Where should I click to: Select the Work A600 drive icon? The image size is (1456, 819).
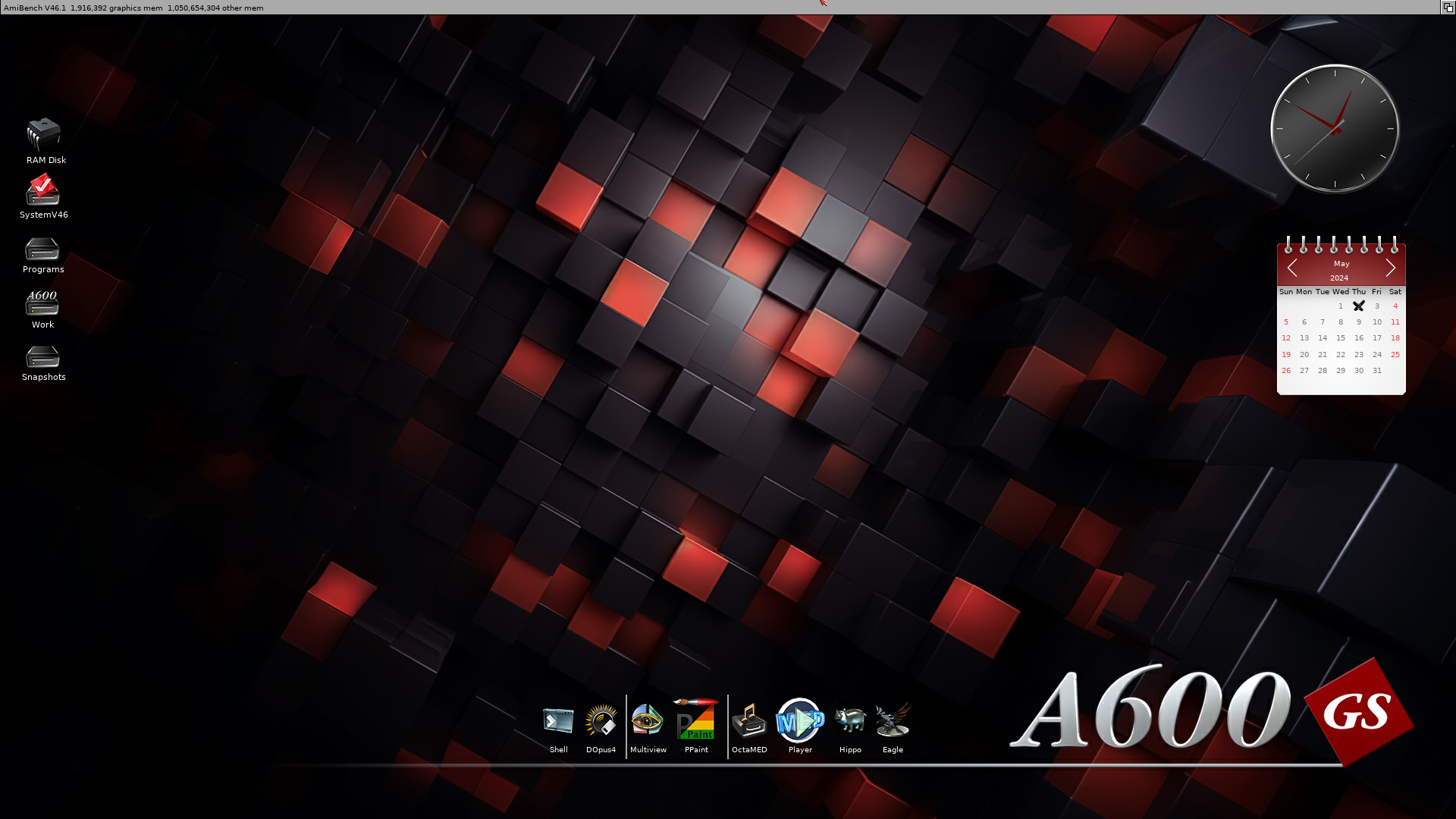click(x=42, y=303)
